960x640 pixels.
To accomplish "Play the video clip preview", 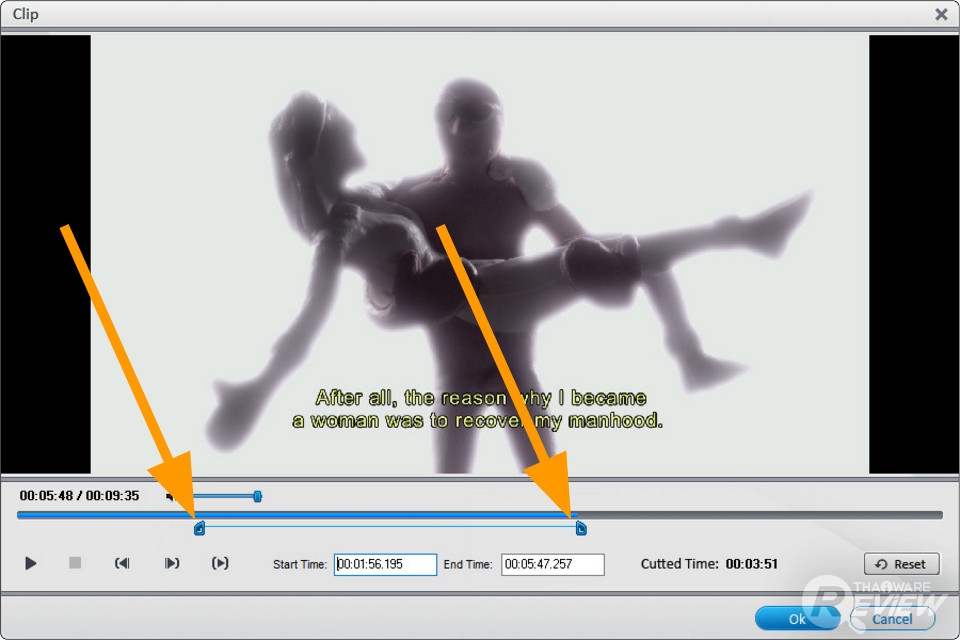I will [x=31, y=563].
